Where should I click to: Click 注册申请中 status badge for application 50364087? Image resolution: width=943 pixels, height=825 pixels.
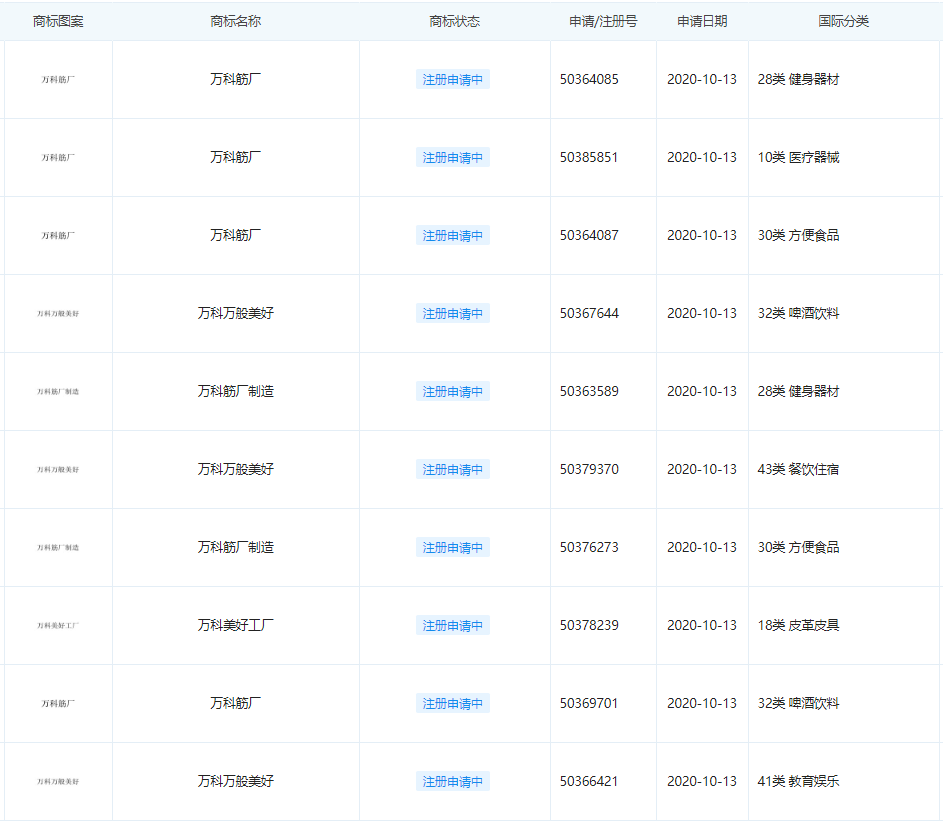(452, 235)
